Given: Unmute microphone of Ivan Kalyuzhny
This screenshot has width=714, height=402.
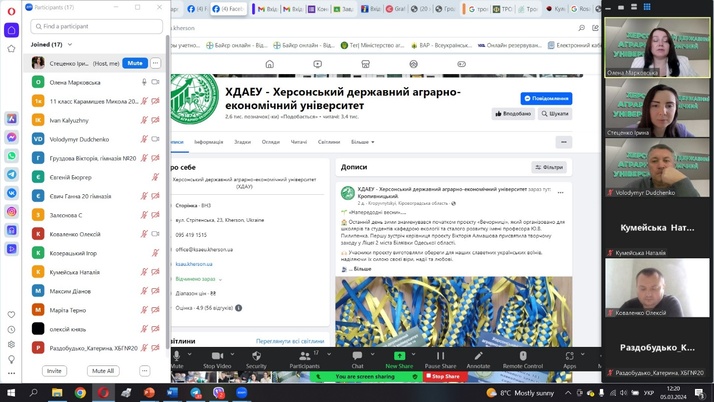Looking at the screenshot, I should tap(144, 120).
